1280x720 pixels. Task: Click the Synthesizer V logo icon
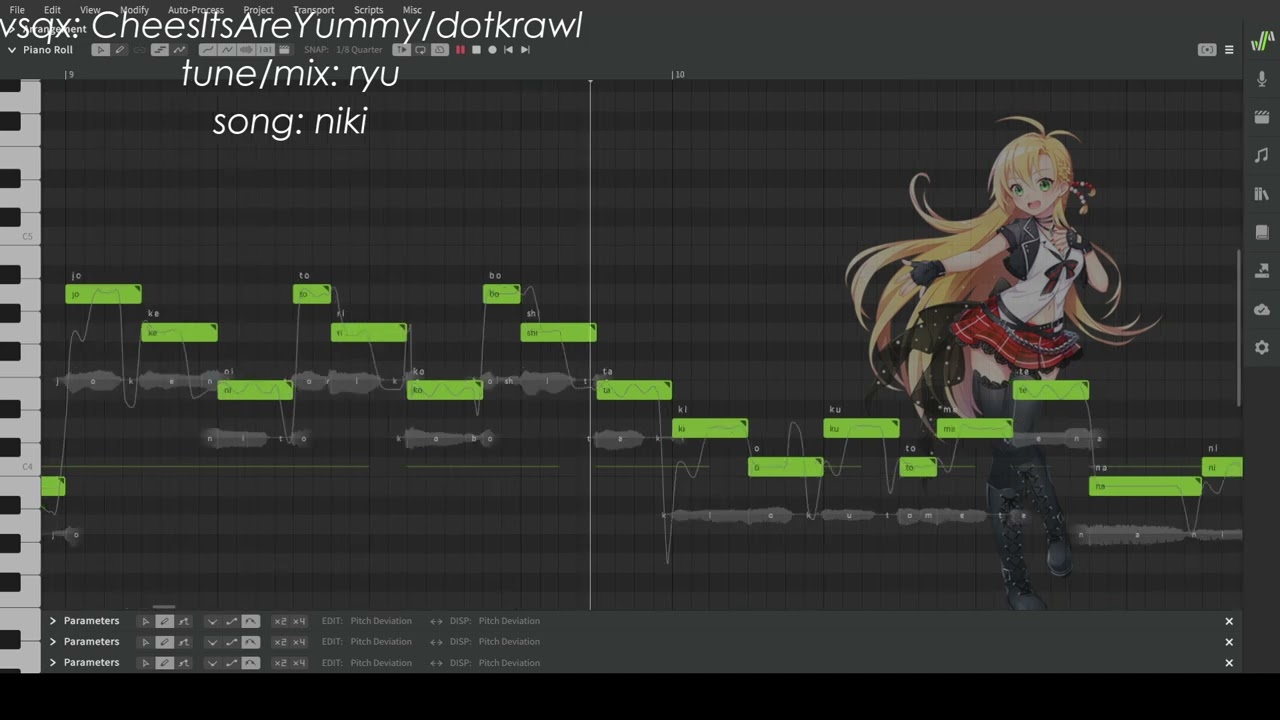[1262, 41]
